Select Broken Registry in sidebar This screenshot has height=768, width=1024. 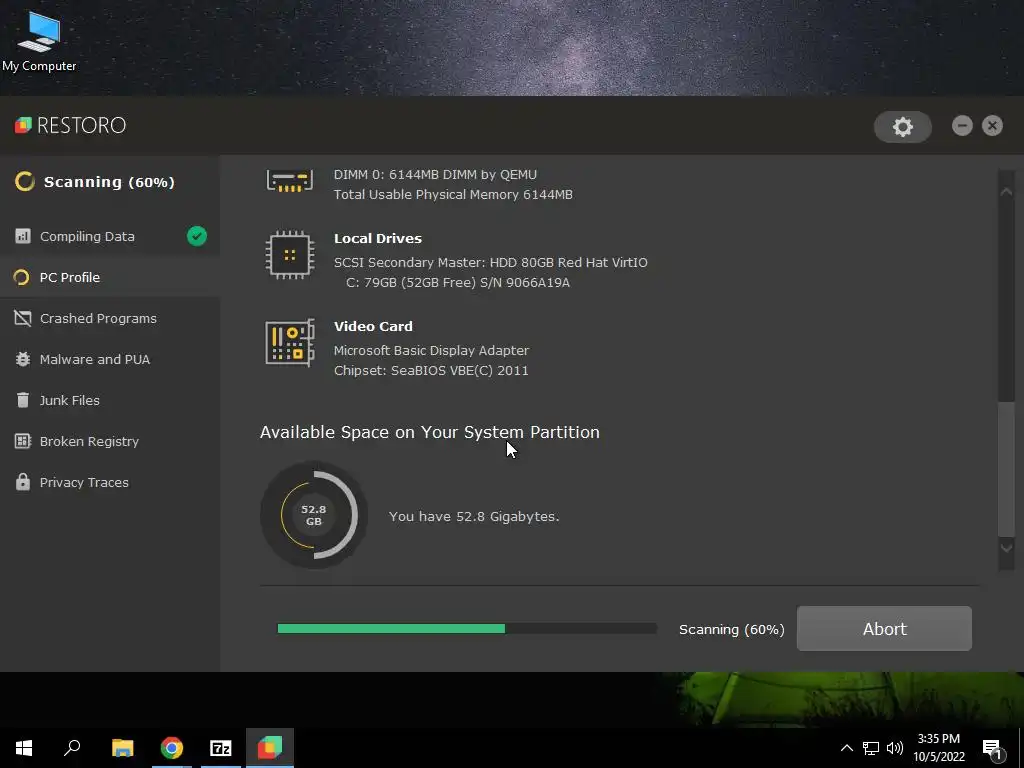(x=110, y=441)
